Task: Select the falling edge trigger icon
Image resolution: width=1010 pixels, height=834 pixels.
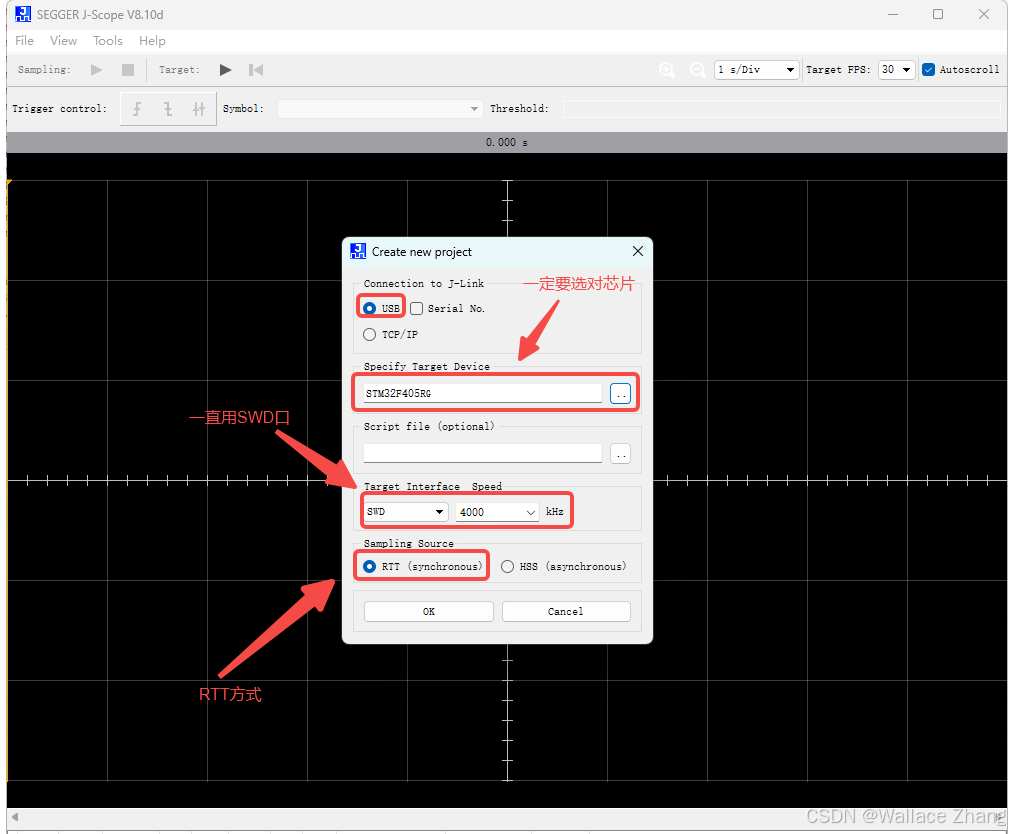Action: (x=167, y=109)
